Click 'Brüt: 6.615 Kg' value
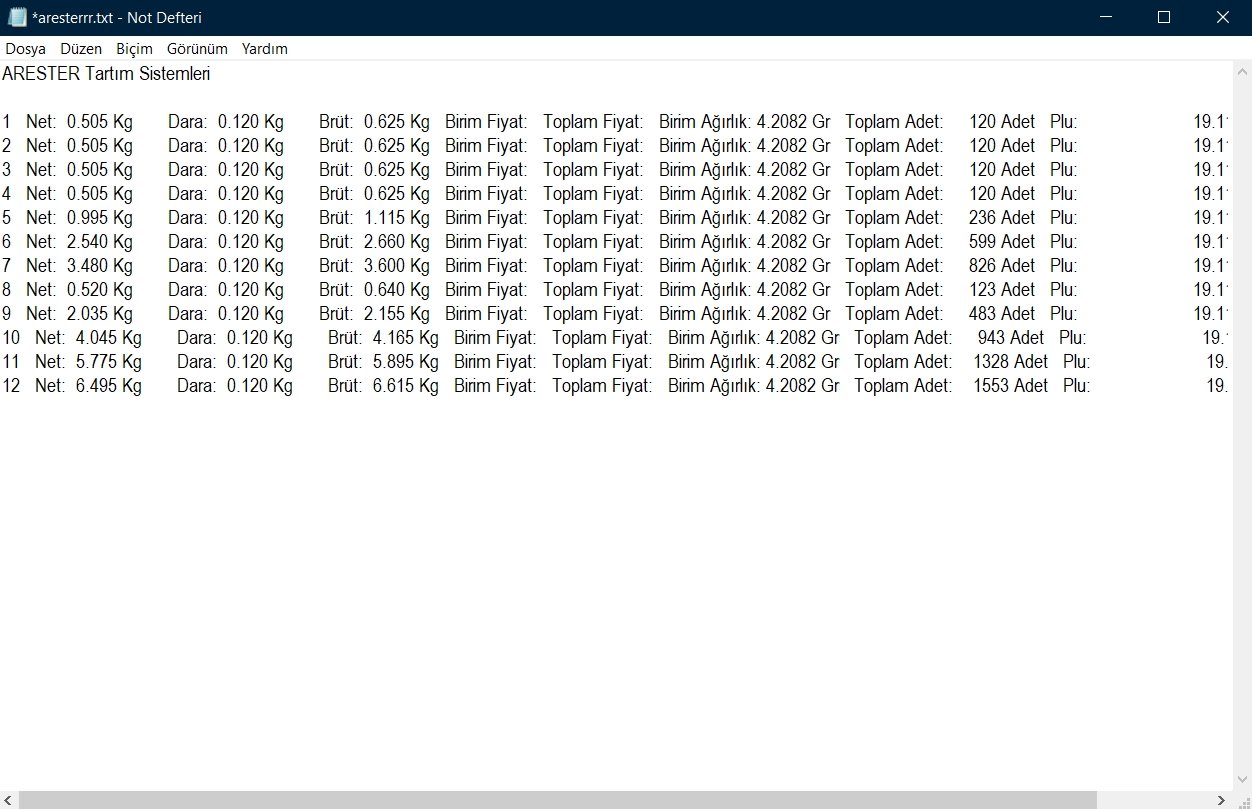The width and height of the screenshot is (1252, 809). 383,385
